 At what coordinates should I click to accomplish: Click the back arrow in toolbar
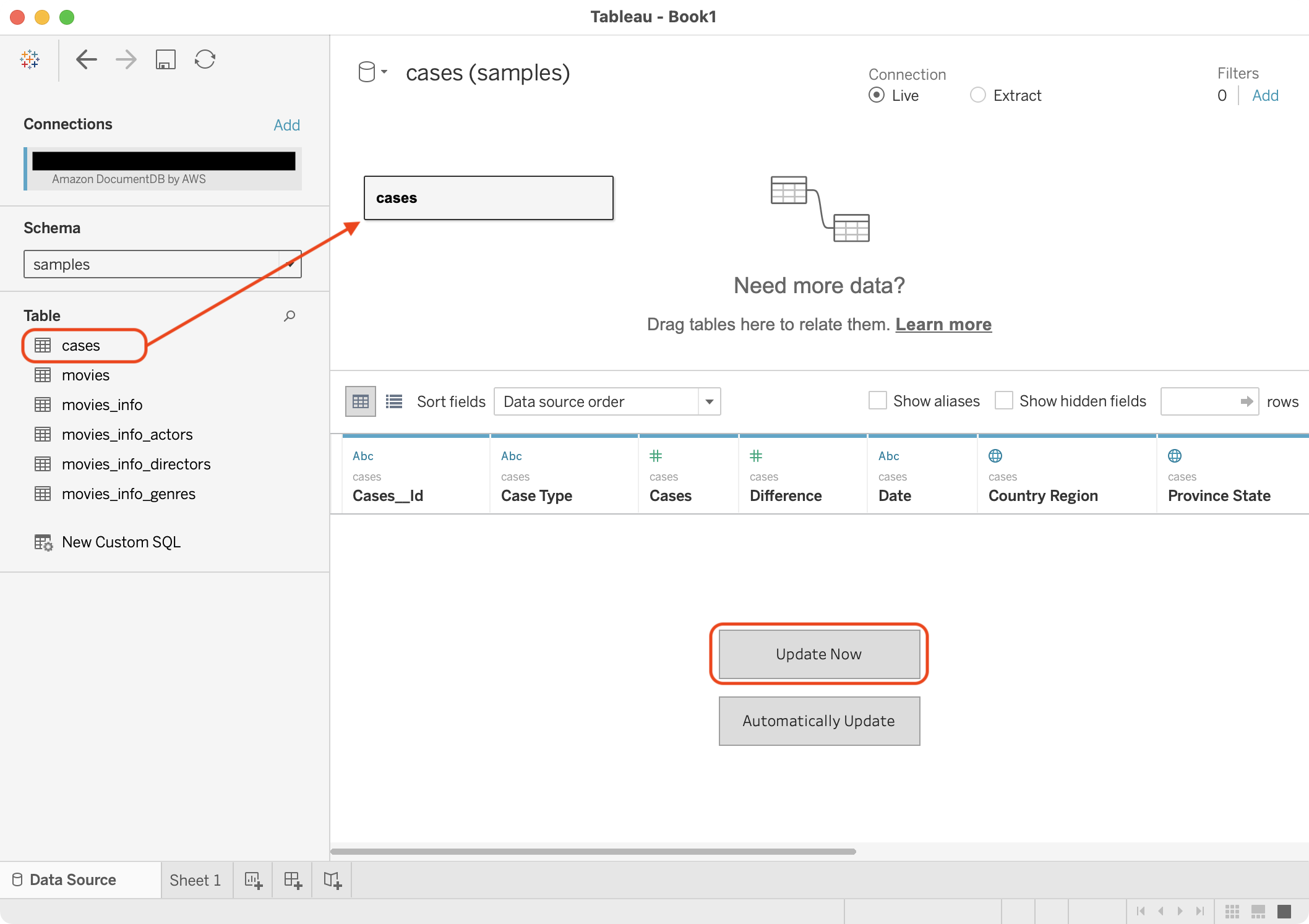86,59
